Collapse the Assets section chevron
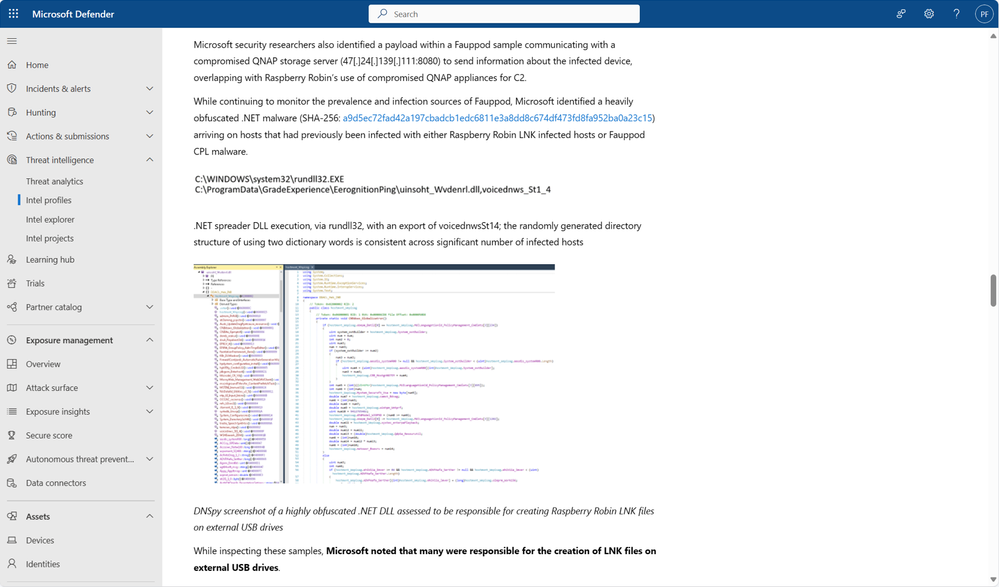Viewport: 999px width, 587px height. pyautogui.click(x=150, y=516)
